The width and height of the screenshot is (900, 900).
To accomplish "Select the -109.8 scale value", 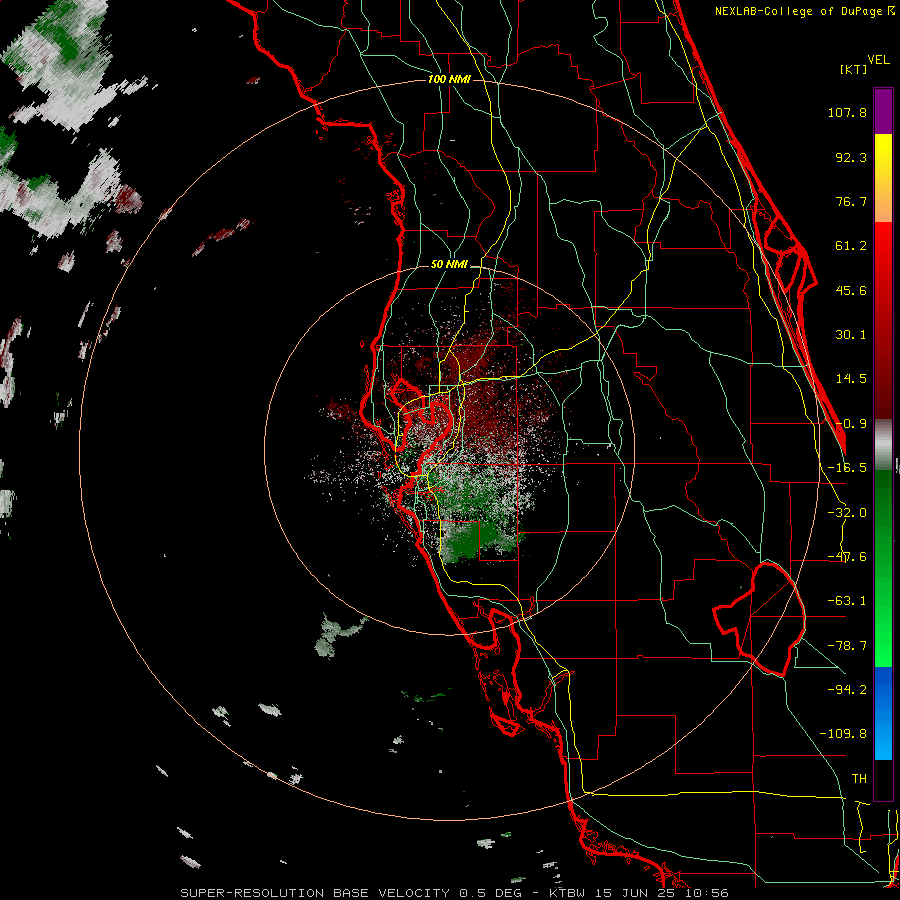I will pyautogui.click(x=843, y=734).
